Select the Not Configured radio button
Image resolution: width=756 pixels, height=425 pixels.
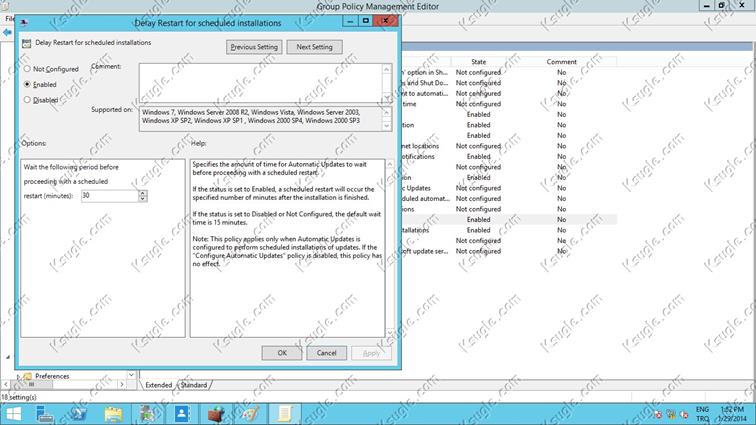click(x=27, y=69)
